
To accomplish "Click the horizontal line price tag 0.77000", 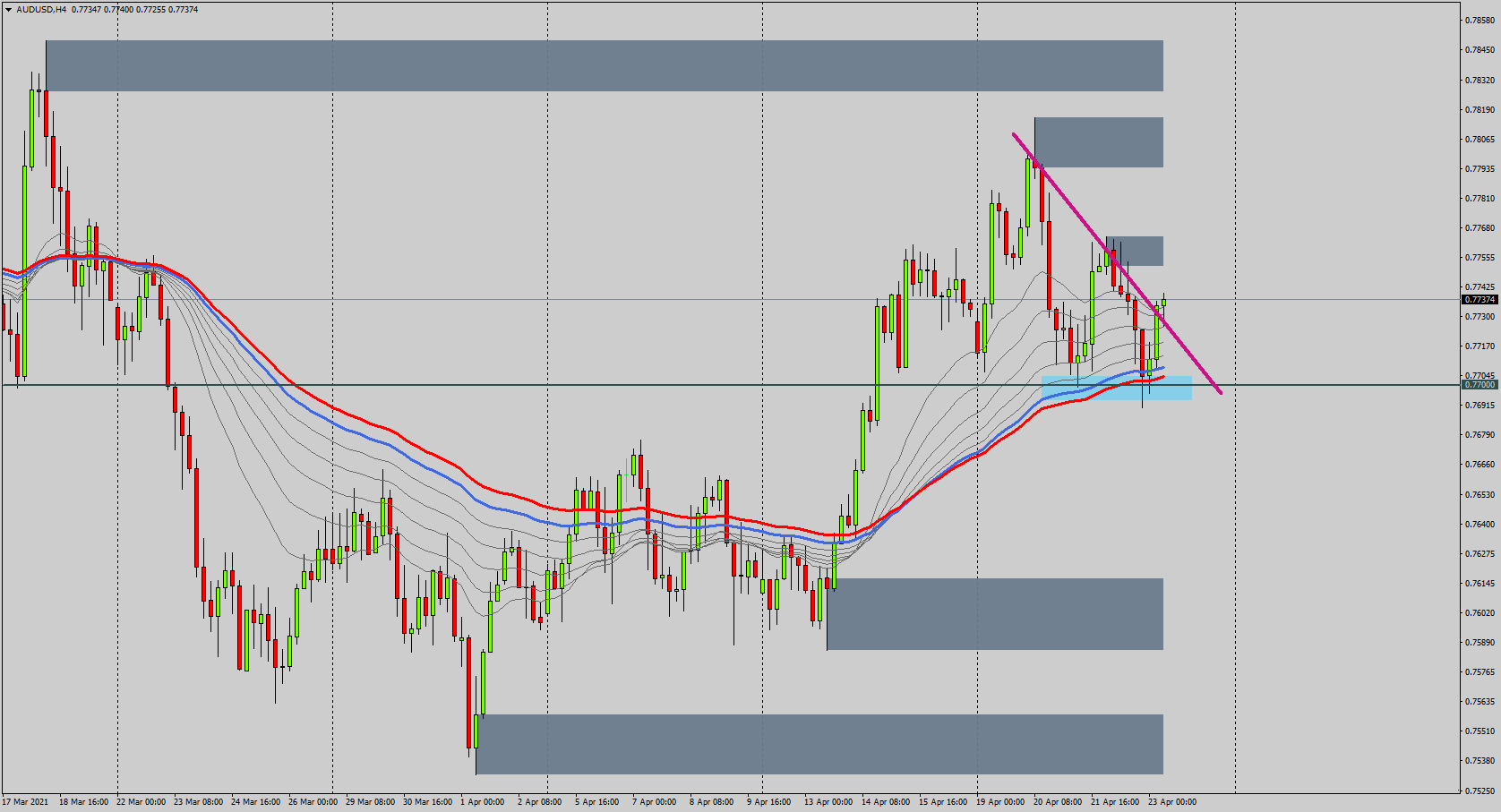I will coord(1480,385).
